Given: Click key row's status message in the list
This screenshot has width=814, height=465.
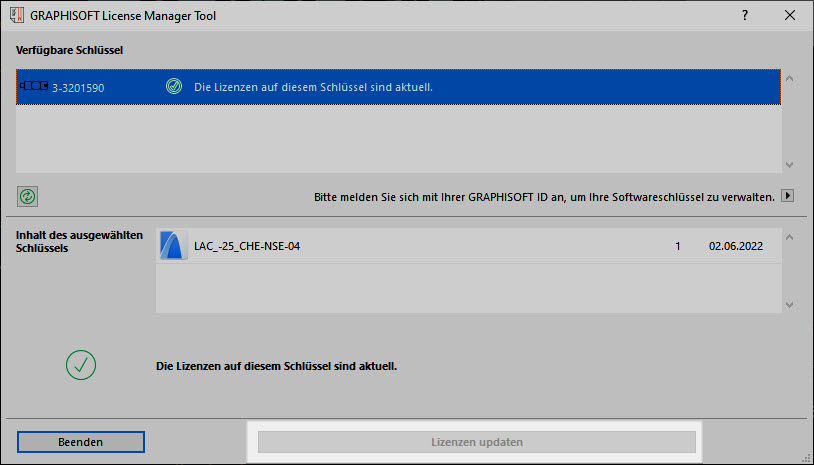Looking at the screenshot, I should [313, 87].
